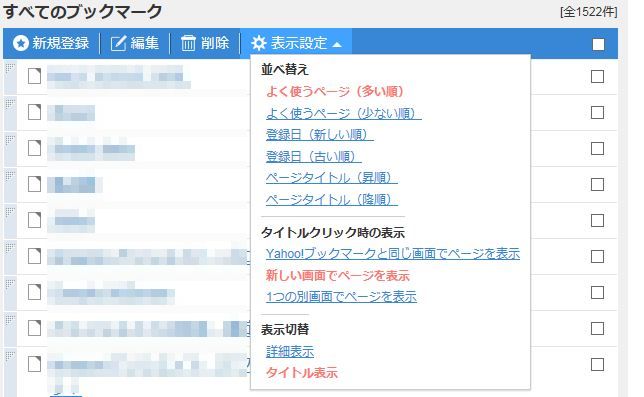Click the fifth bookmark row page icon
The height and width of the screenshot is (397, 644).
(34, 220)
